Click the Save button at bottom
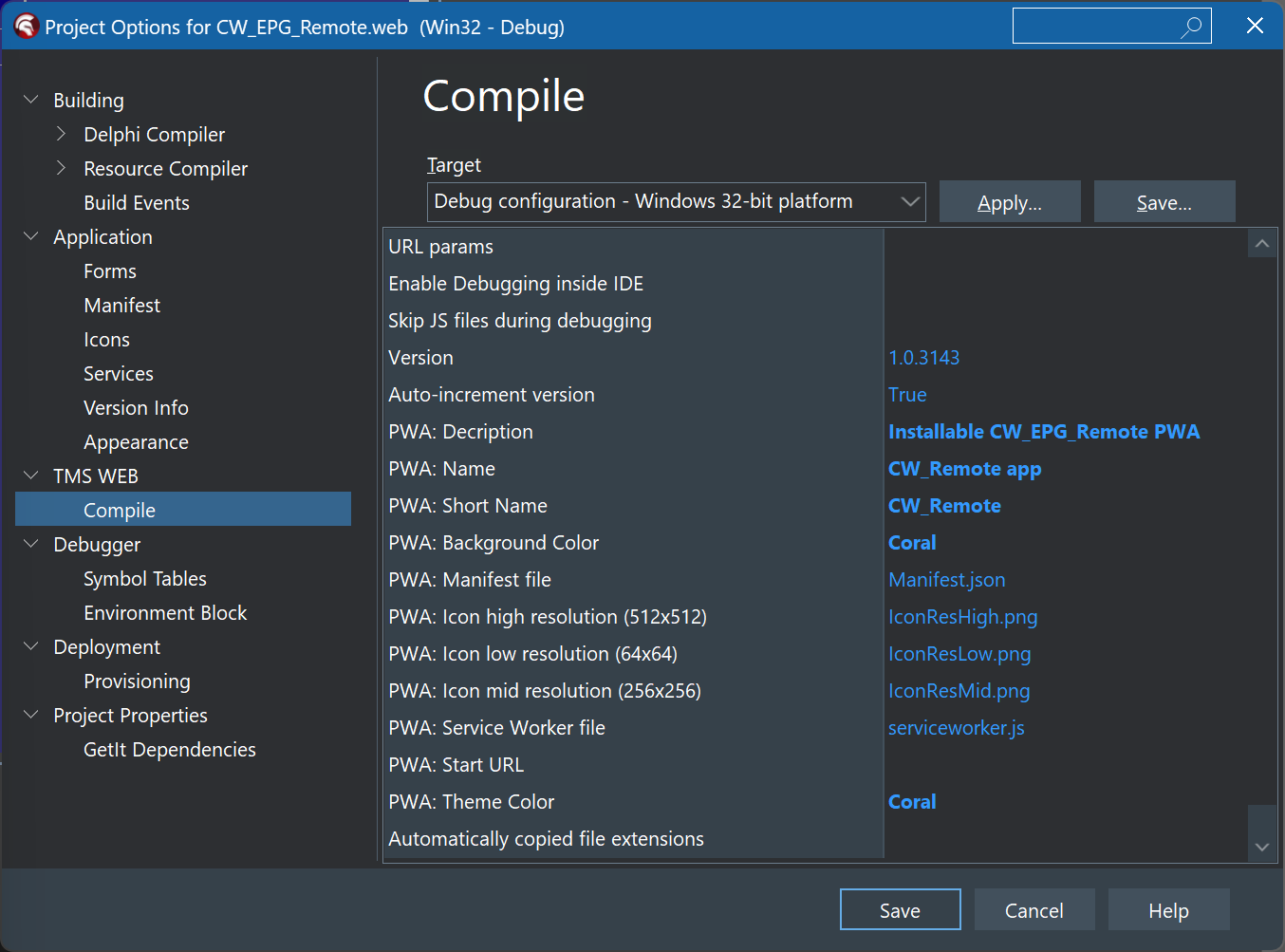 [x=900, y=910]
